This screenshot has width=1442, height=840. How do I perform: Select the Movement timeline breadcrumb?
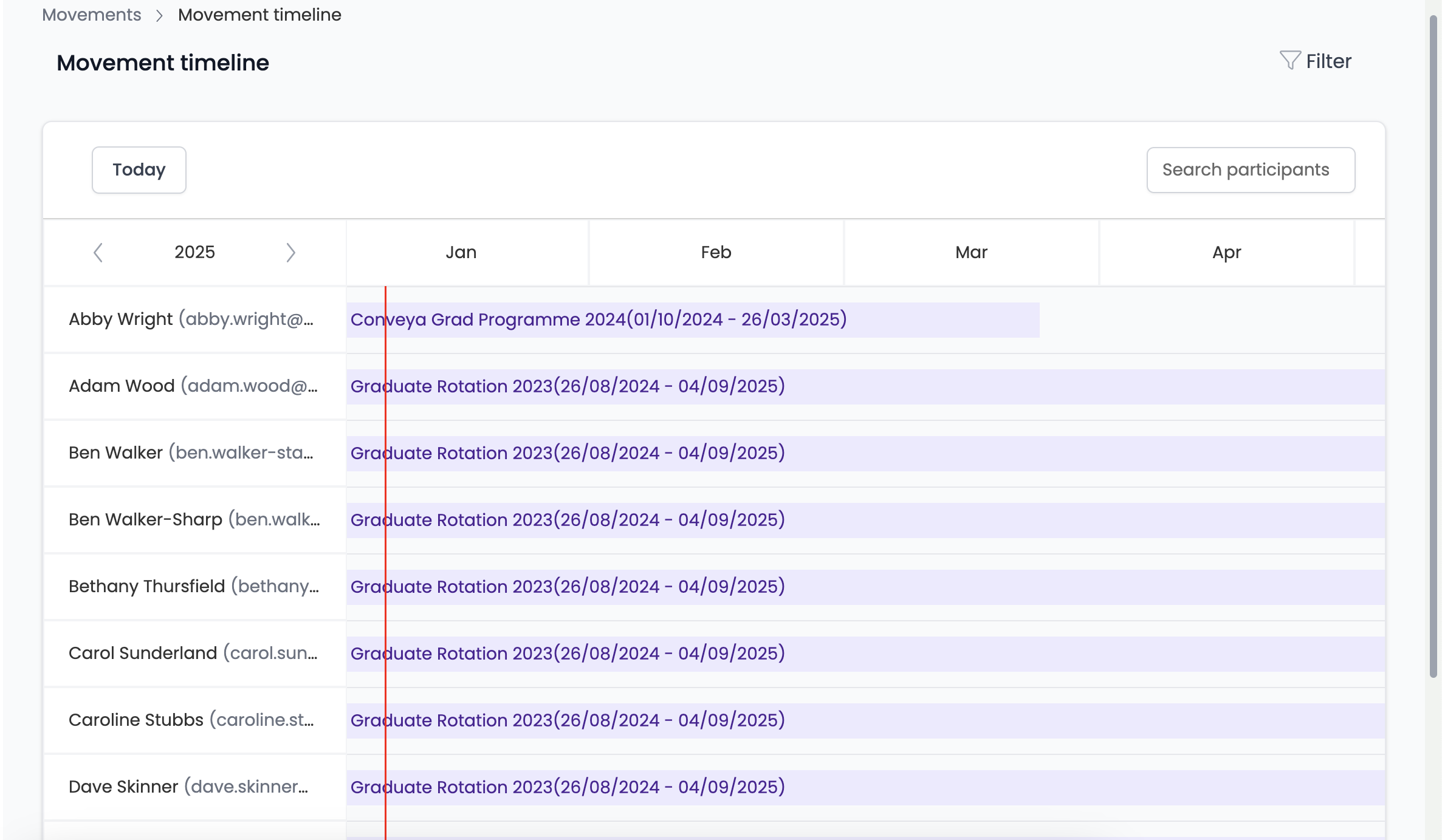(x=259, y=15)
